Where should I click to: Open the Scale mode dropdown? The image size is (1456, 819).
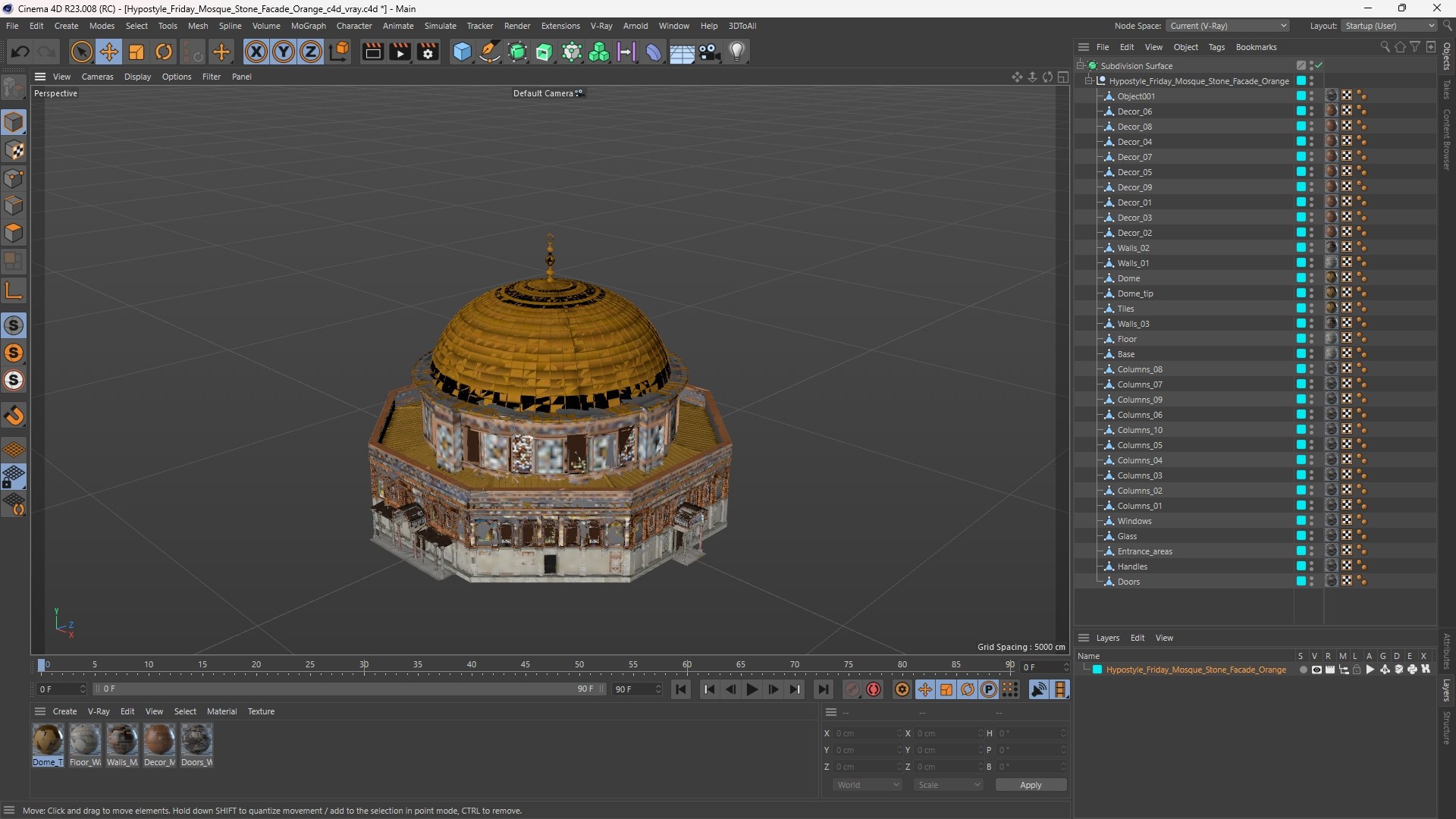pyautogui.click(x=949, y=785)
